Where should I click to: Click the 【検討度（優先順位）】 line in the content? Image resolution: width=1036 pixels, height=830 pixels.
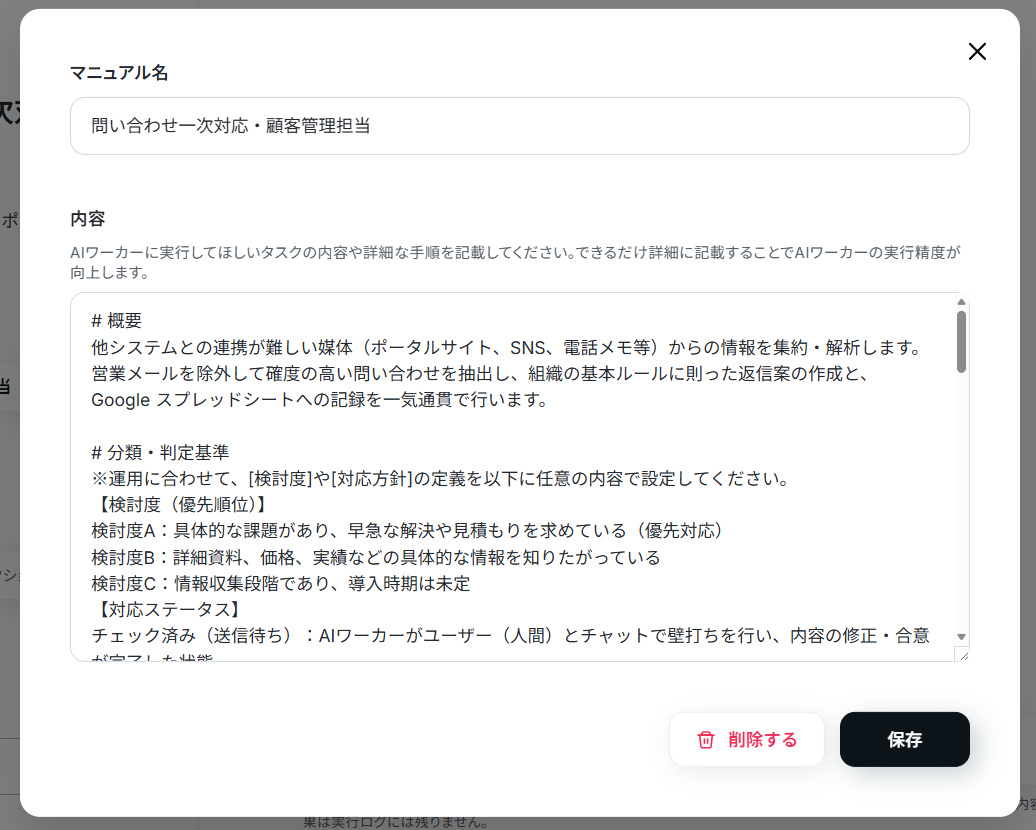tap(181, 505)
